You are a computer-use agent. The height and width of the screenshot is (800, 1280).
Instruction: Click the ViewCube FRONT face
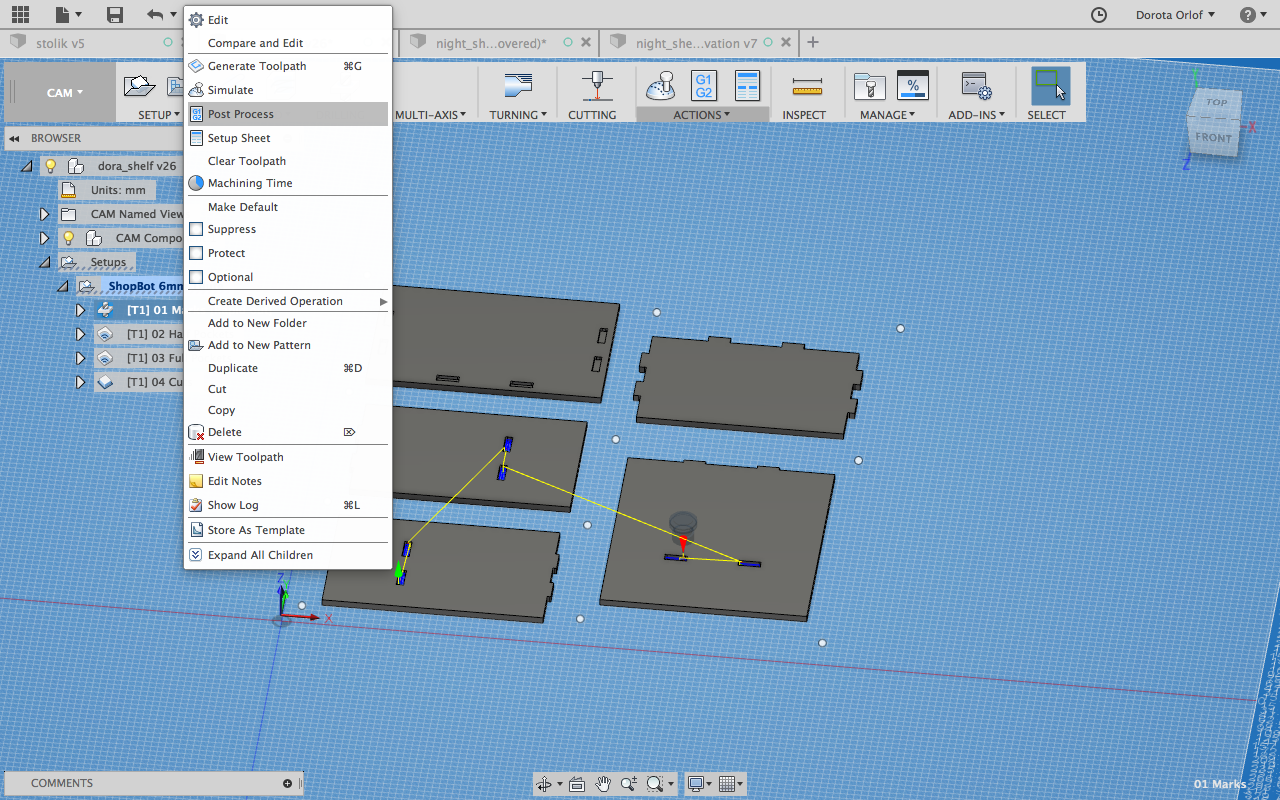[1213, 138]
